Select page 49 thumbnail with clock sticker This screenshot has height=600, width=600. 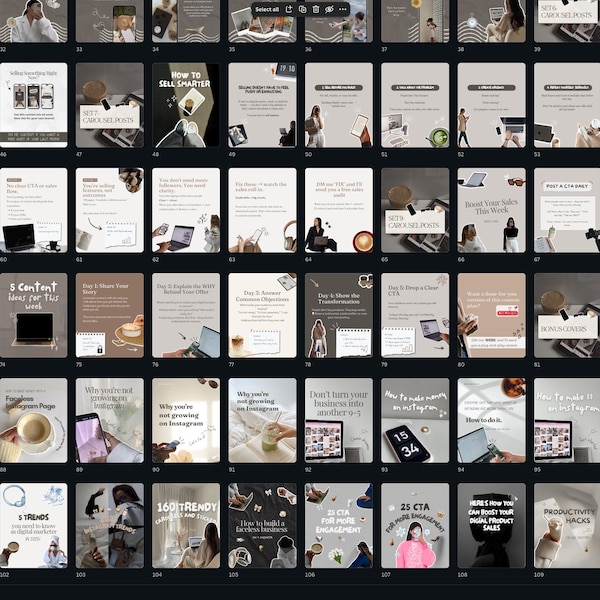262,105
